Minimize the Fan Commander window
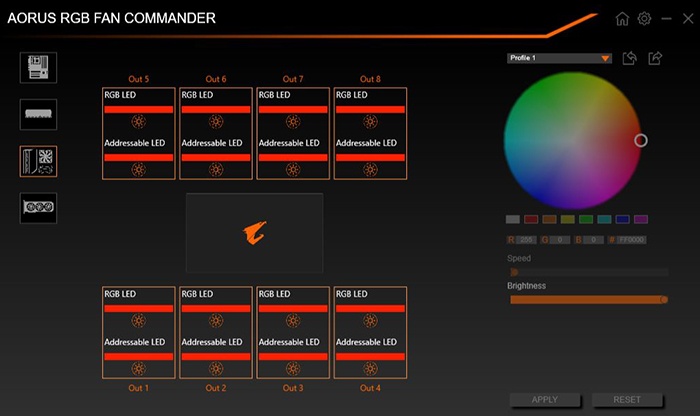Image resolution: width=700 pixels, height=416 pixels. [x=667, y=19]
